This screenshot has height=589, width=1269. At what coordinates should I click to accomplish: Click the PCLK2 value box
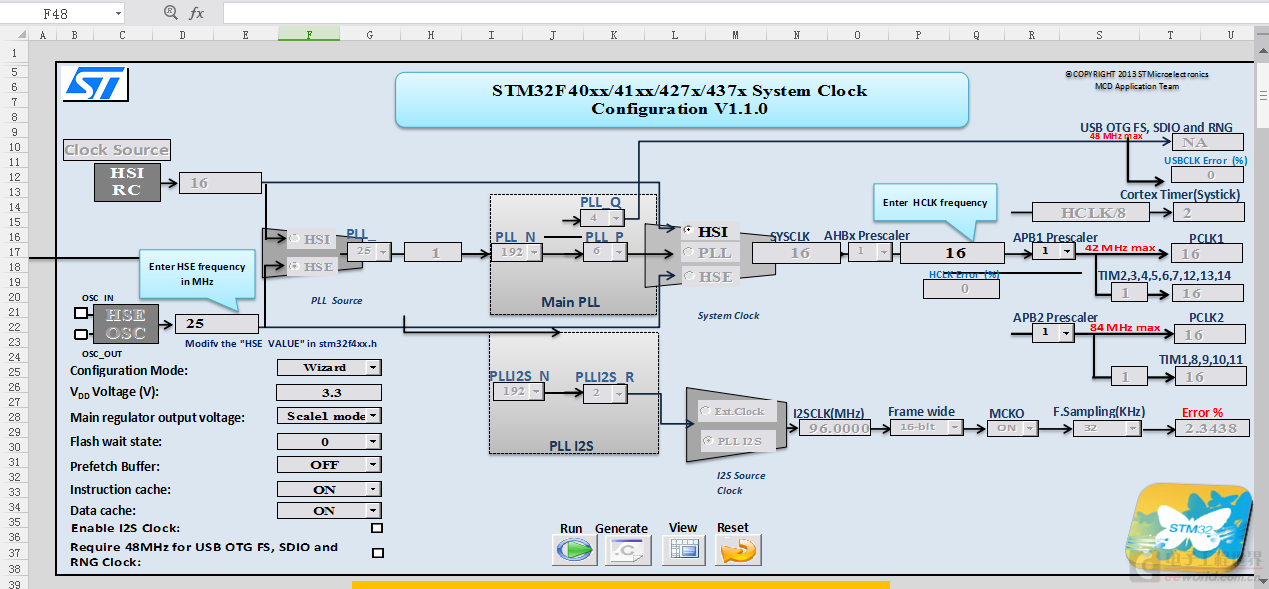(1211, 335)
